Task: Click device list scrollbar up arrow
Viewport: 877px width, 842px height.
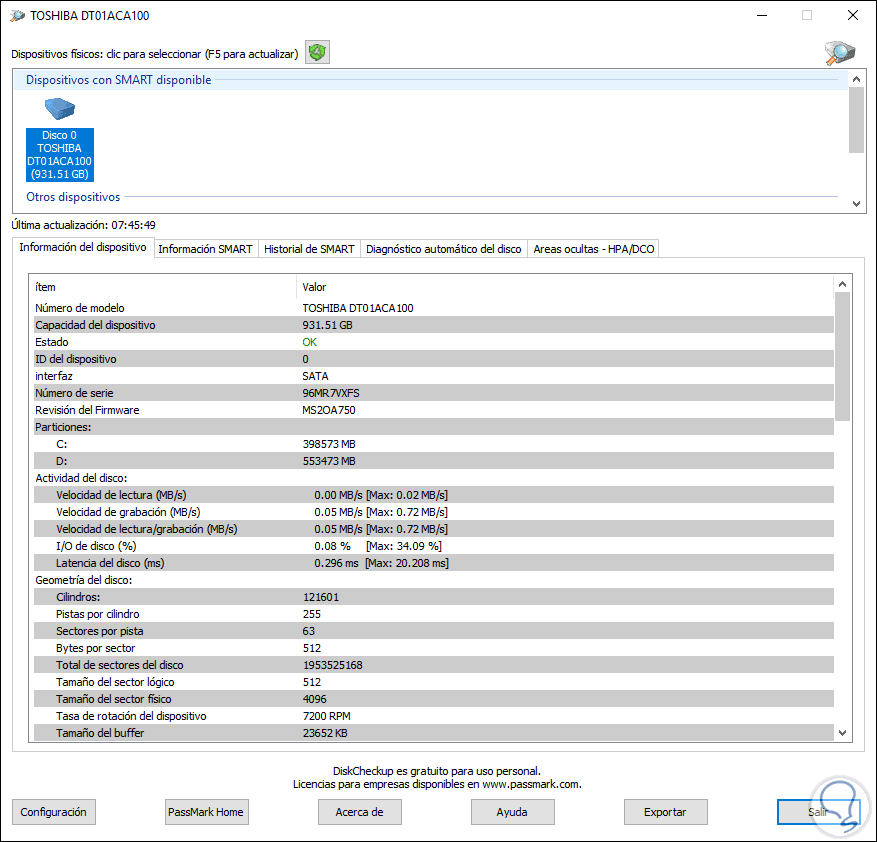Action: [856, 79]
